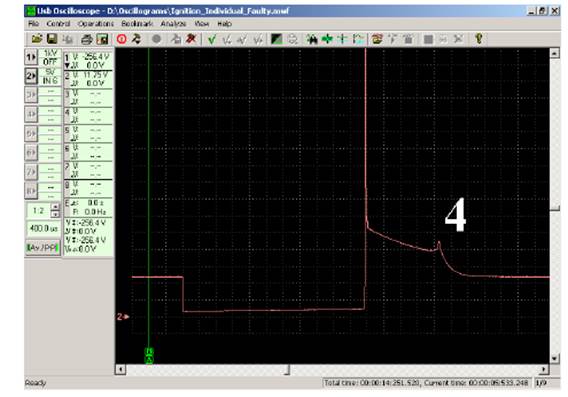Viewport: 568px width, 397px height.
Task: Click the grey round record button
Action: [x=156, y=39]
